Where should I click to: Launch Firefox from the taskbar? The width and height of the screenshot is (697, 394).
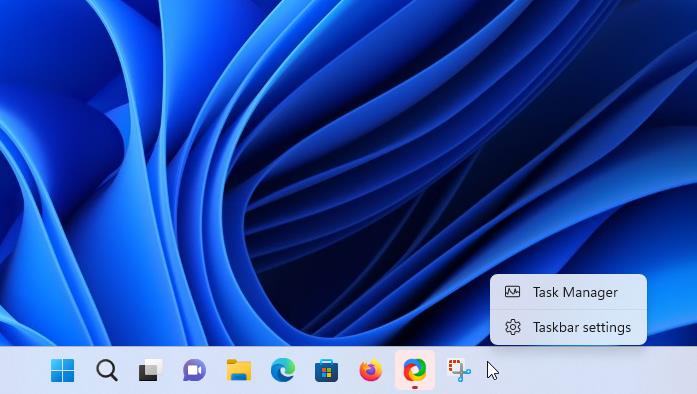point(370,370)
